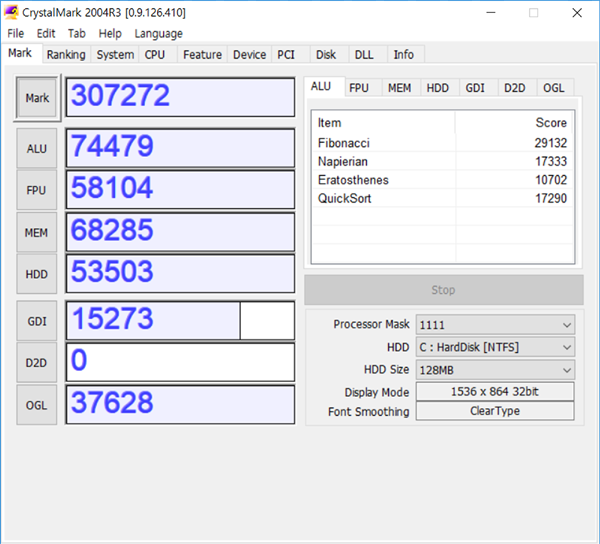Expand the Processor Mask dropdown

(x=495, y=325)
